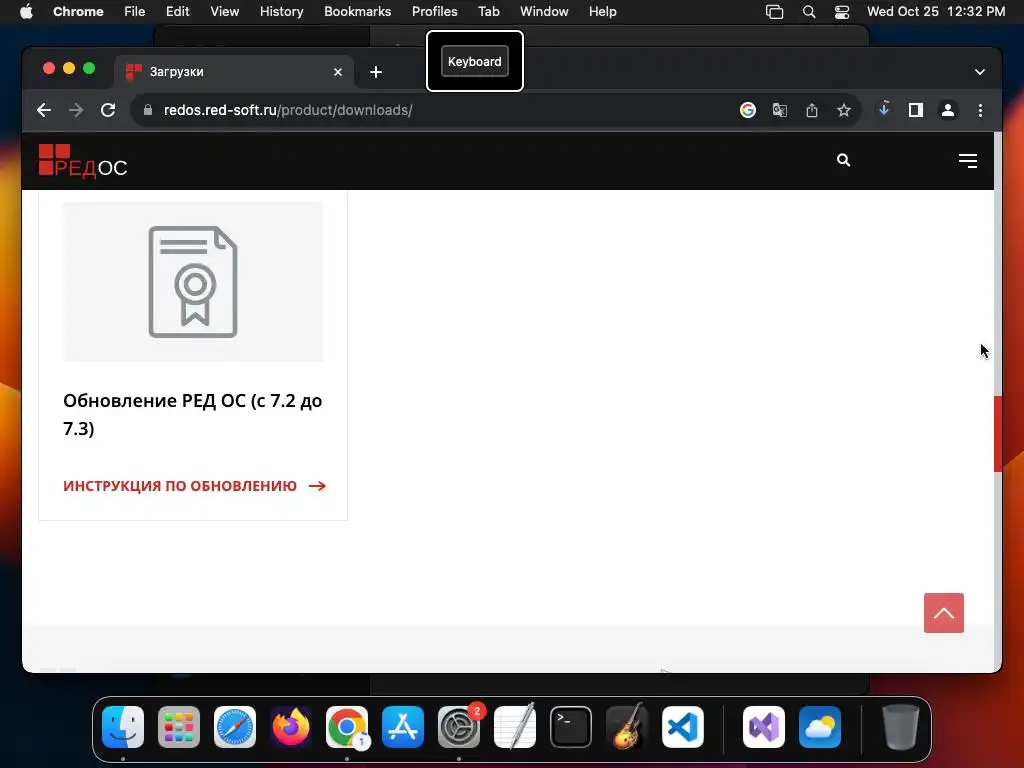Viewport: 1024px width, 768px height.
Task: Open the Help menu
Action: 602,12
